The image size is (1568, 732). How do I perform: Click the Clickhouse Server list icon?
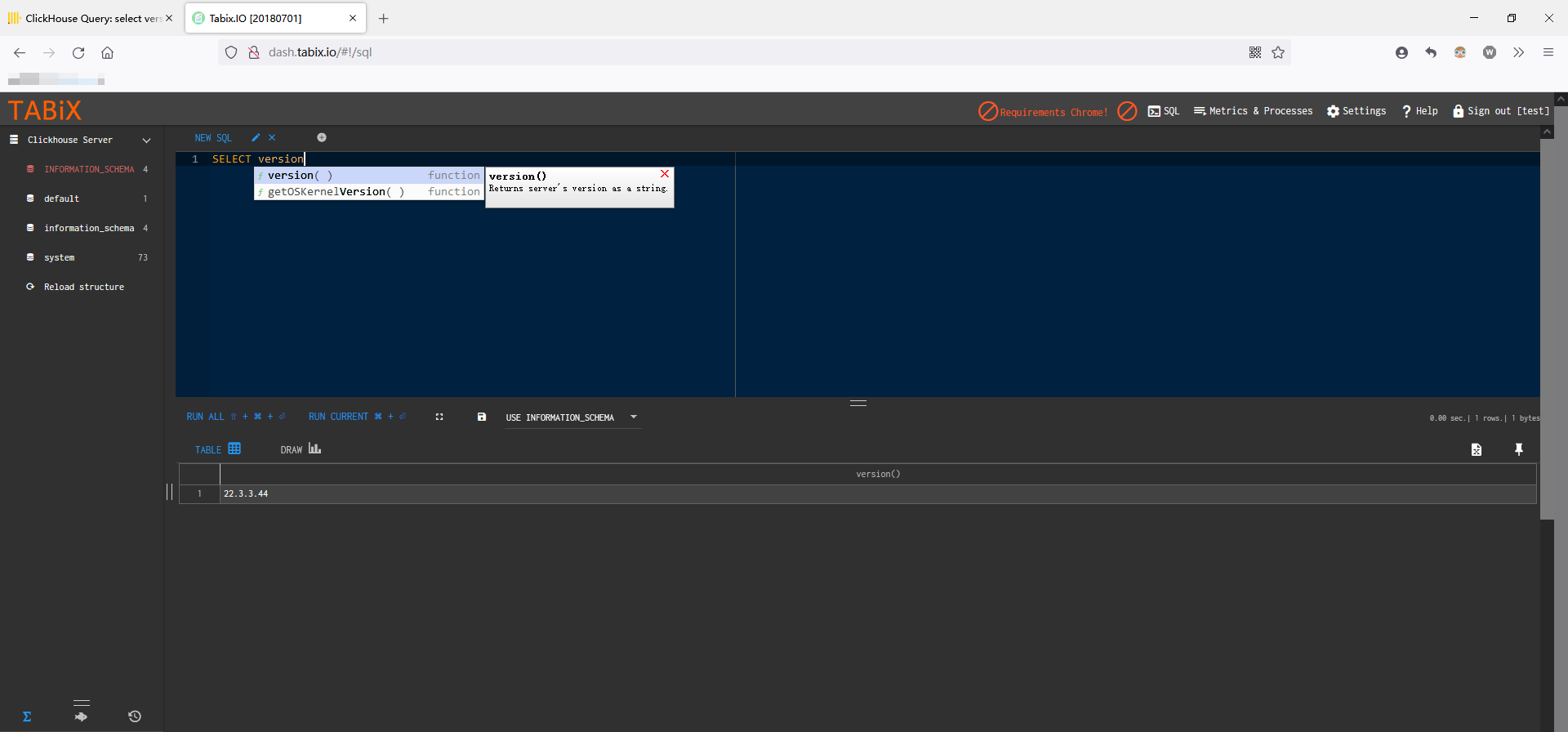tap(14, 140)
